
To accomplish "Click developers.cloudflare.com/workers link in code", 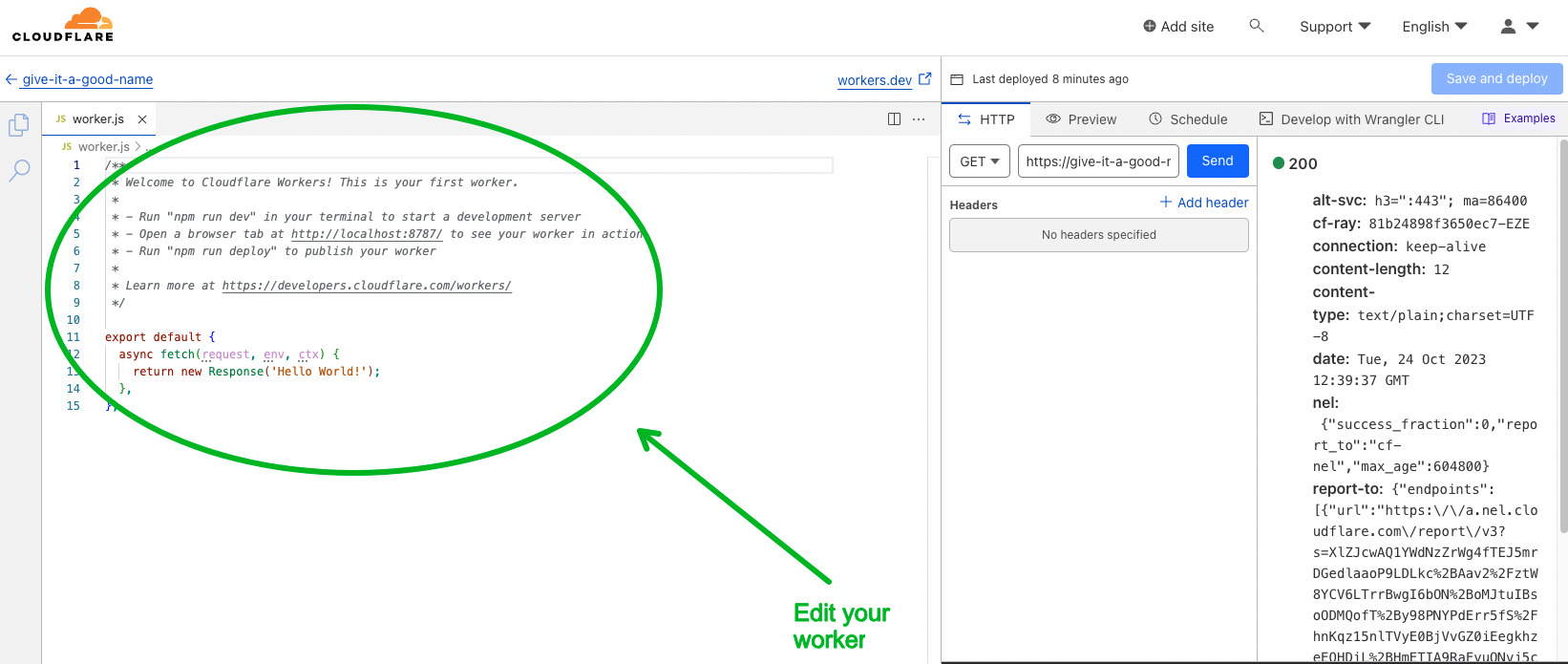I will point(367,286).
